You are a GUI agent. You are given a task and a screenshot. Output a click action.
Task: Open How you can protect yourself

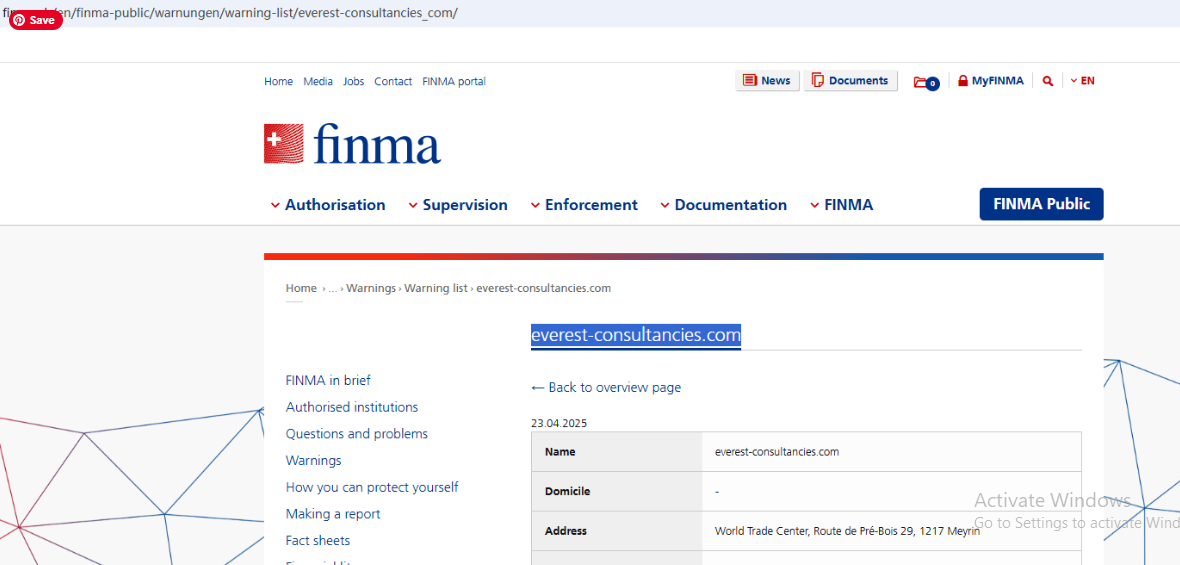click(x=372, y=488)
